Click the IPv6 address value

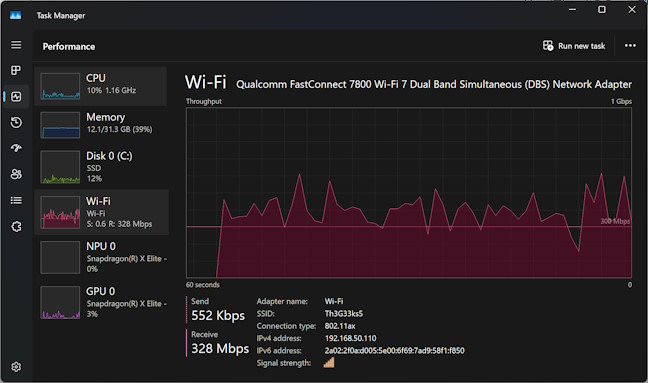click(x=394, y=351)
